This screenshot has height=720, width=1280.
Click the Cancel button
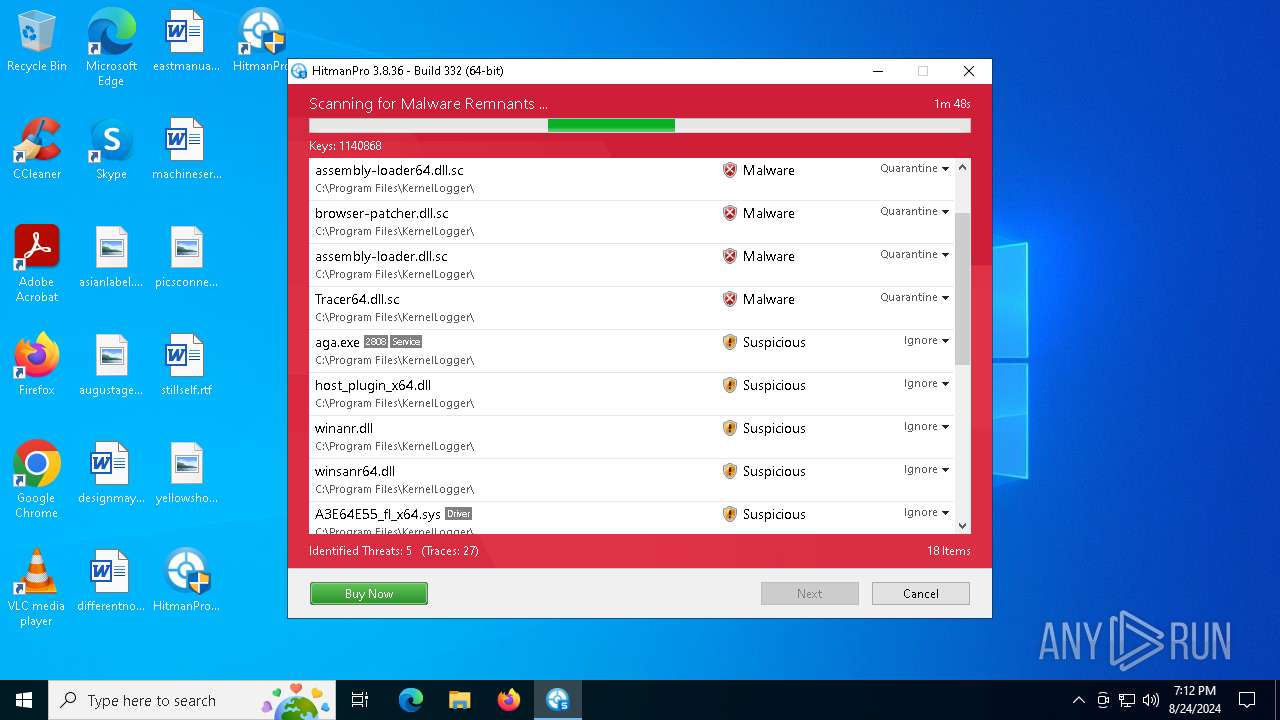920,594
